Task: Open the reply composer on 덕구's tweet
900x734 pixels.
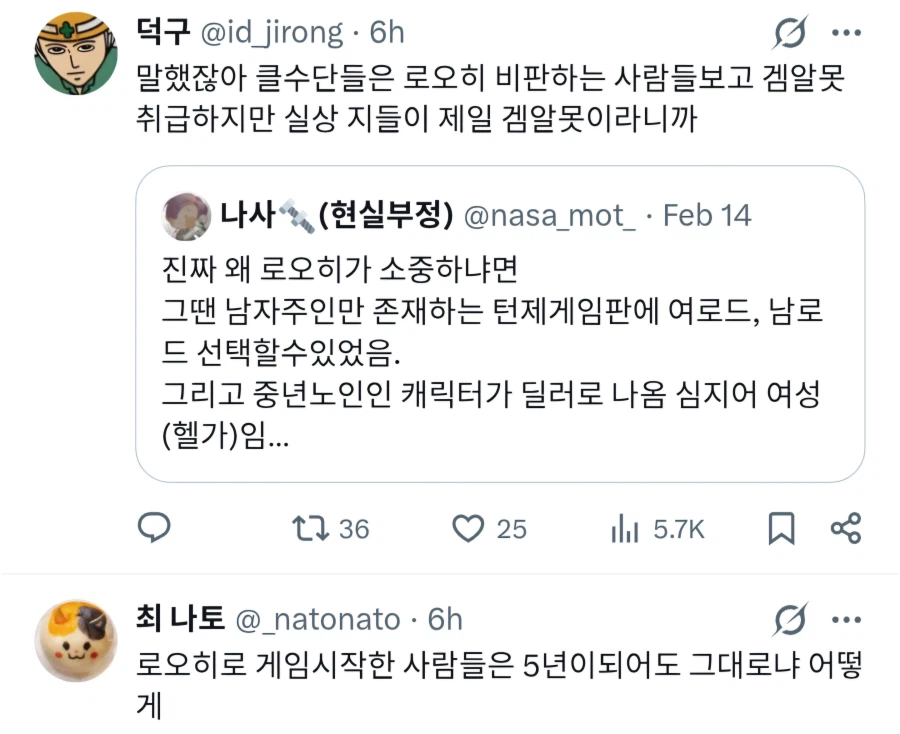Action: click(x=155, y=528)
